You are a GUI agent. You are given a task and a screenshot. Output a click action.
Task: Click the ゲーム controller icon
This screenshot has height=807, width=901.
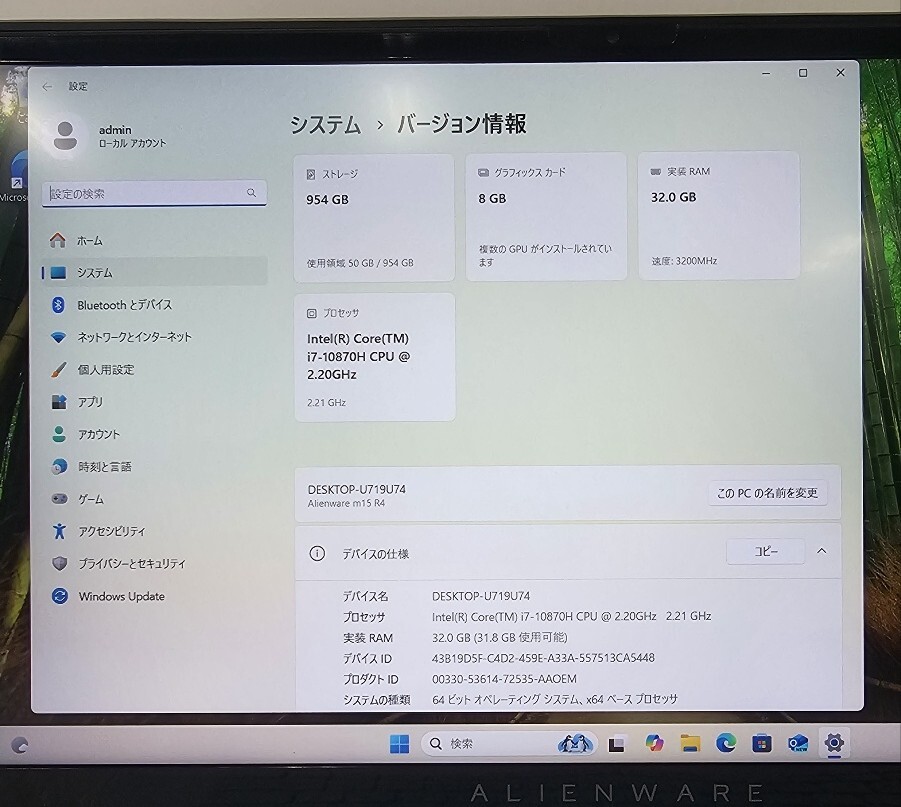60,498
